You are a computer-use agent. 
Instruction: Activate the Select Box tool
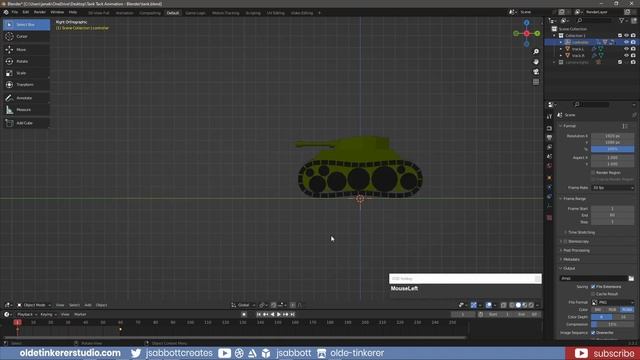tap(26, 24)
